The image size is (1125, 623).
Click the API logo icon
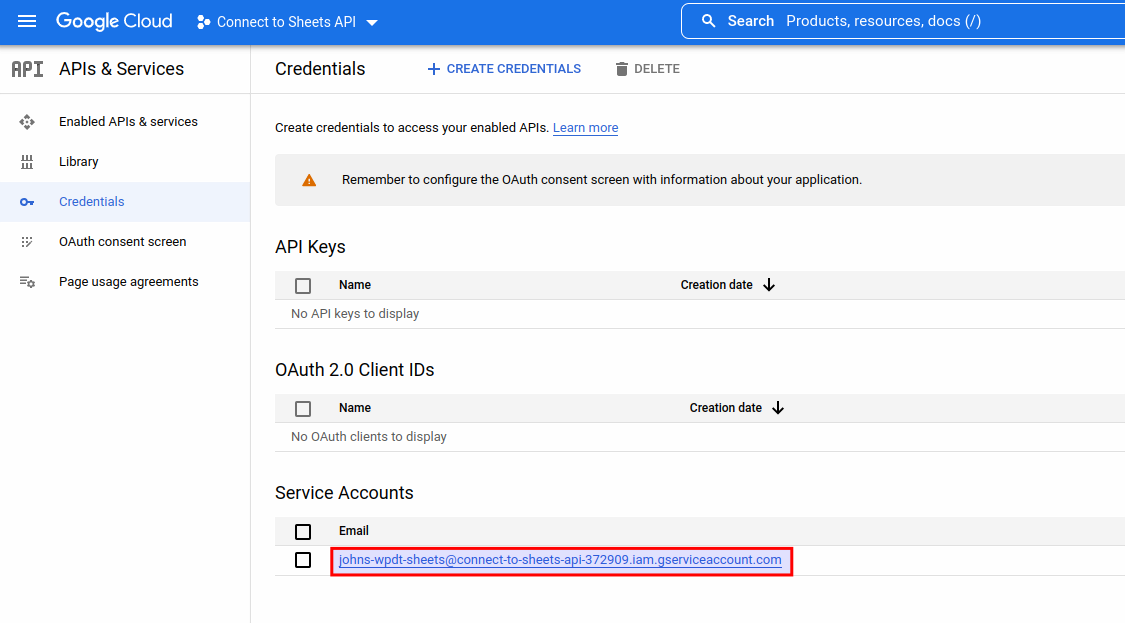coord(27,69)
